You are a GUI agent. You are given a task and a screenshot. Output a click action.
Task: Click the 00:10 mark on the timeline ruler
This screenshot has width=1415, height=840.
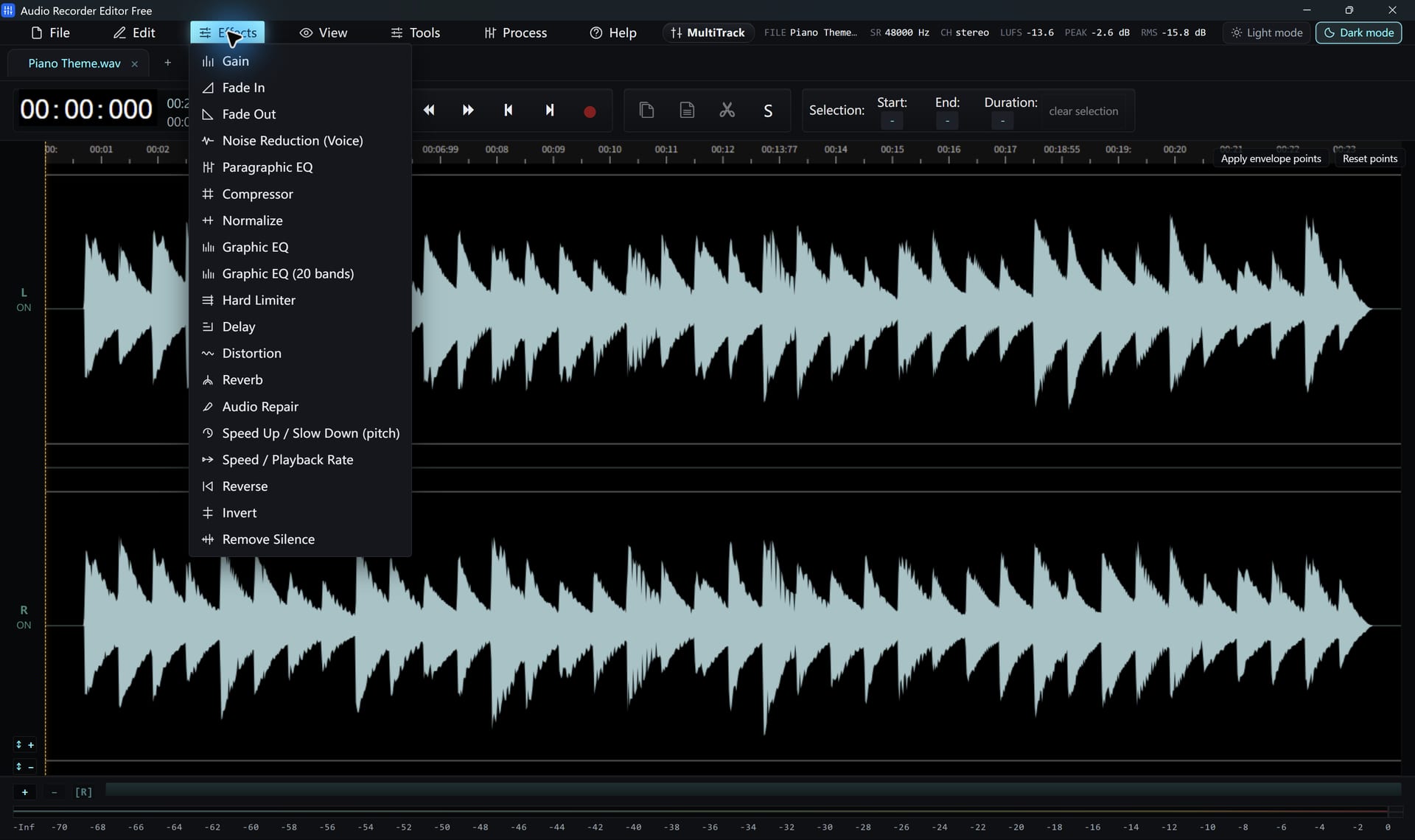(609, 150)
